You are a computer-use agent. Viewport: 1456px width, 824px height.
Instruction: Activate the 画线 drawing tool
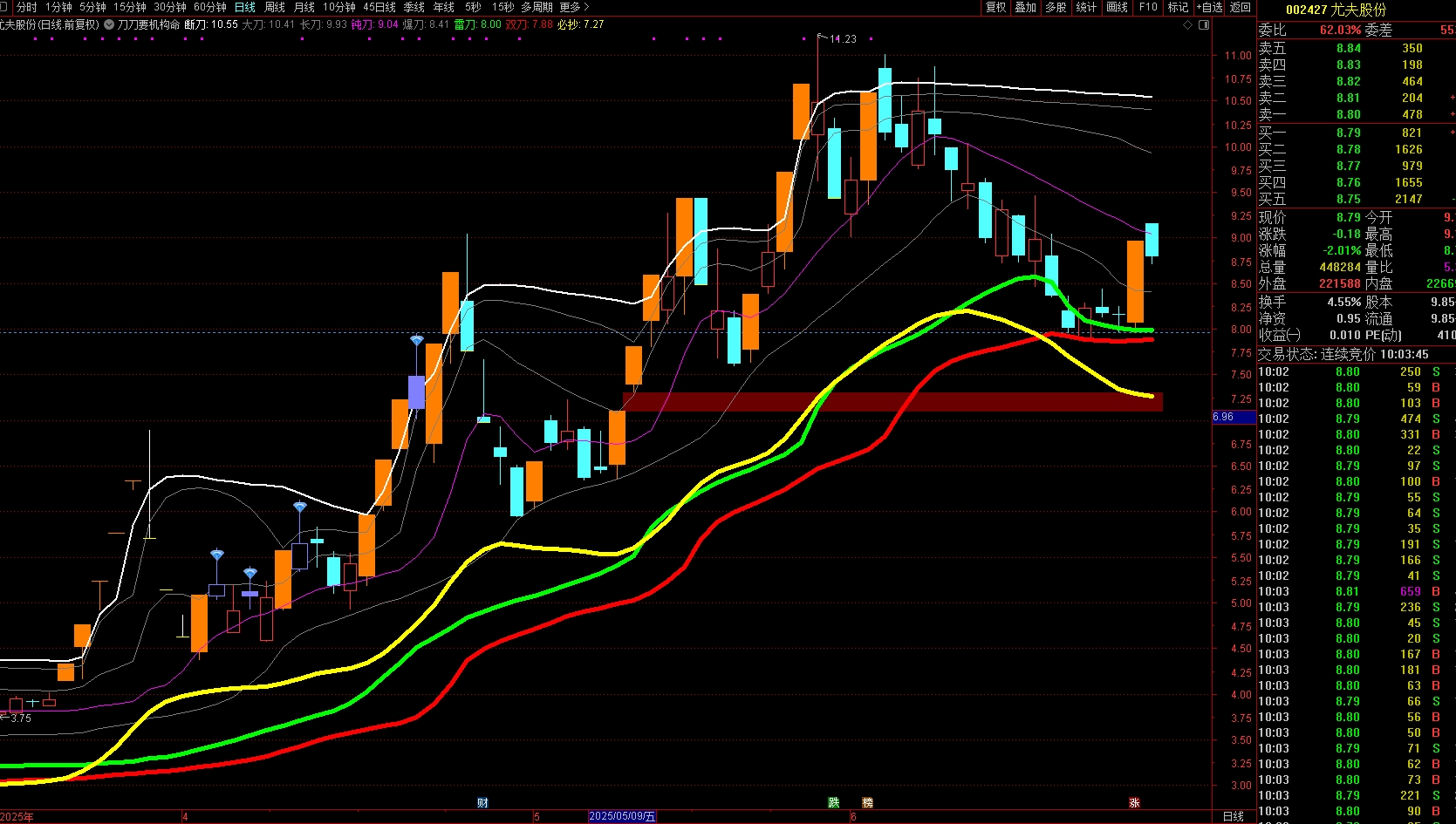(1118, 7)
